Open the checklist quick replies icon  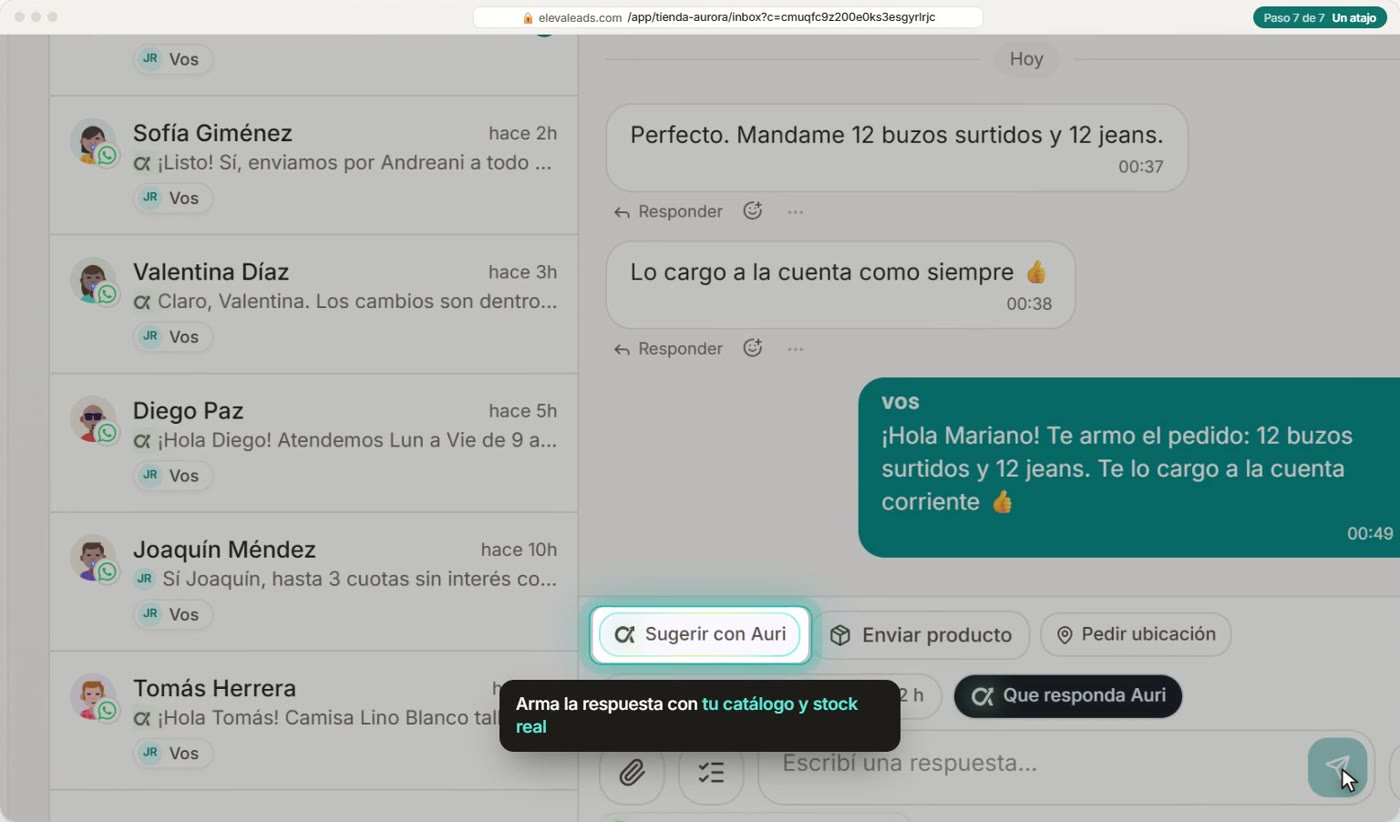[711, 772]
